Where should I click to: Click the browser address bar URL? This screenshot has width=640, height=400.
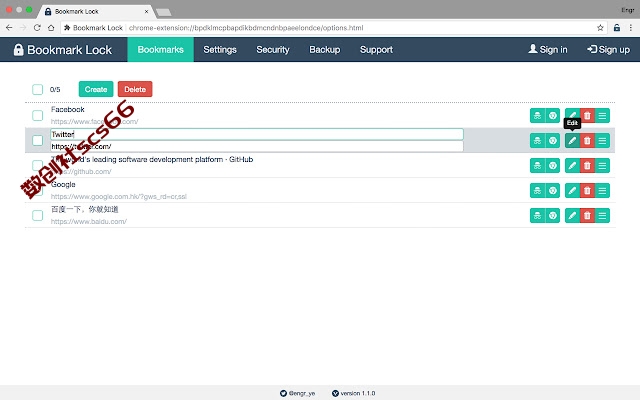pyautogui.click(x=246, y=28)
